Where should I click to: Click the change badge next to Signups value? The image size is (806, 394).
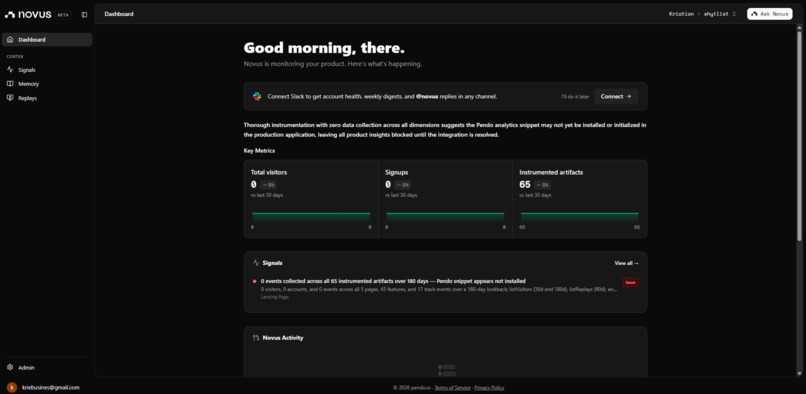402,185
